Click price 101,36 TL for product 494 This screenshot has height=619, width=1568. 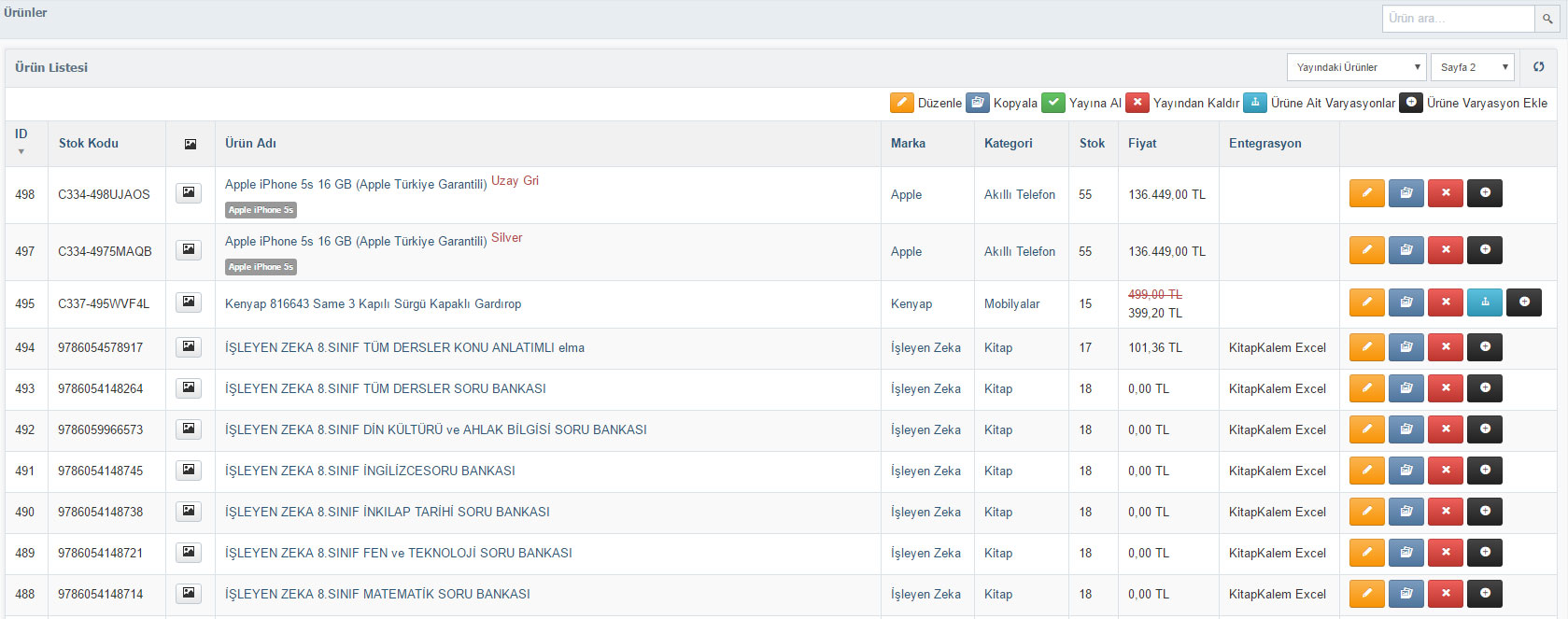pyautogui.click(x=1155, y=347)
